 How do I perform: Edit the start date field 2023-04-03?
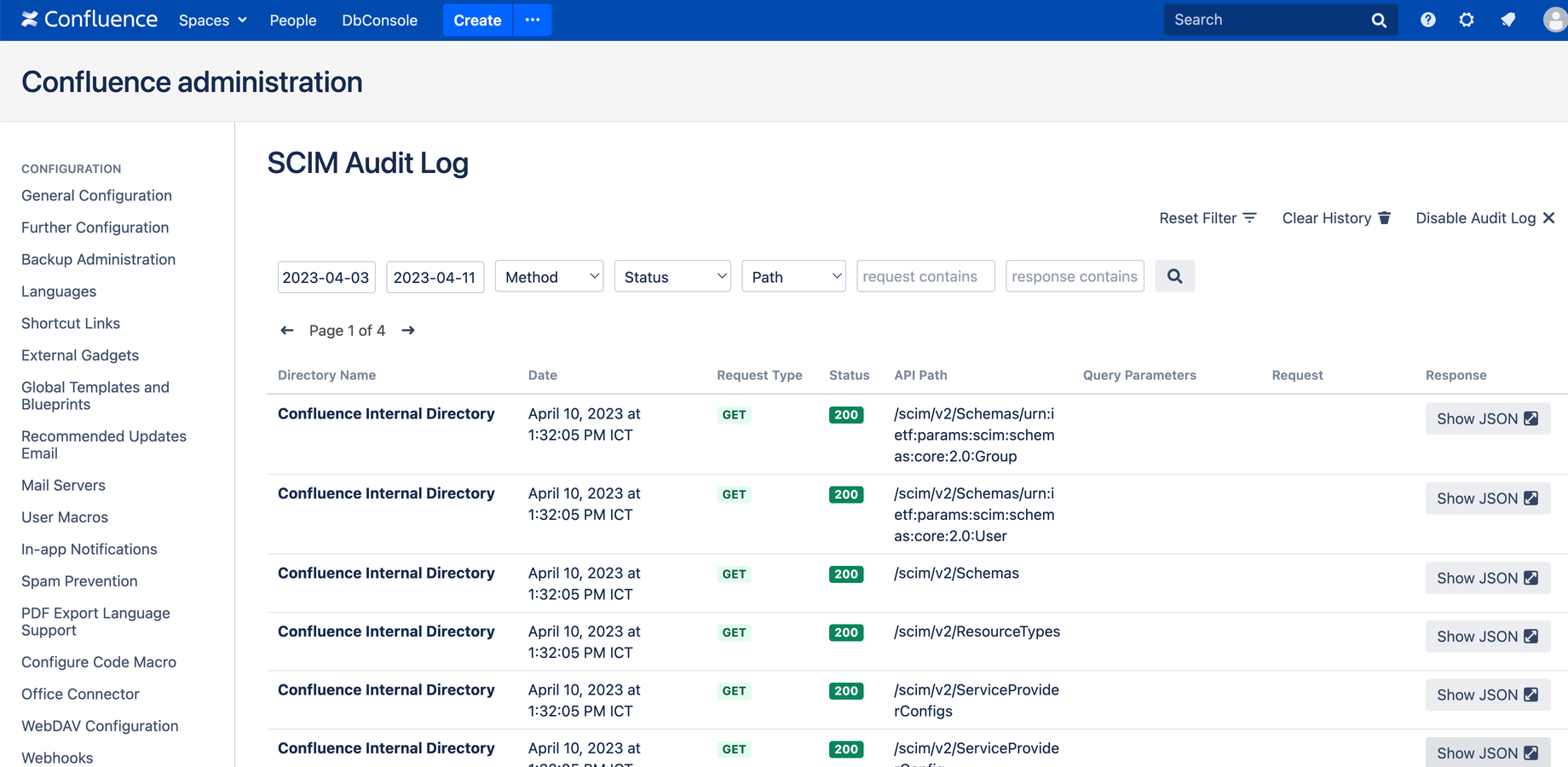(x=326, y=277)
